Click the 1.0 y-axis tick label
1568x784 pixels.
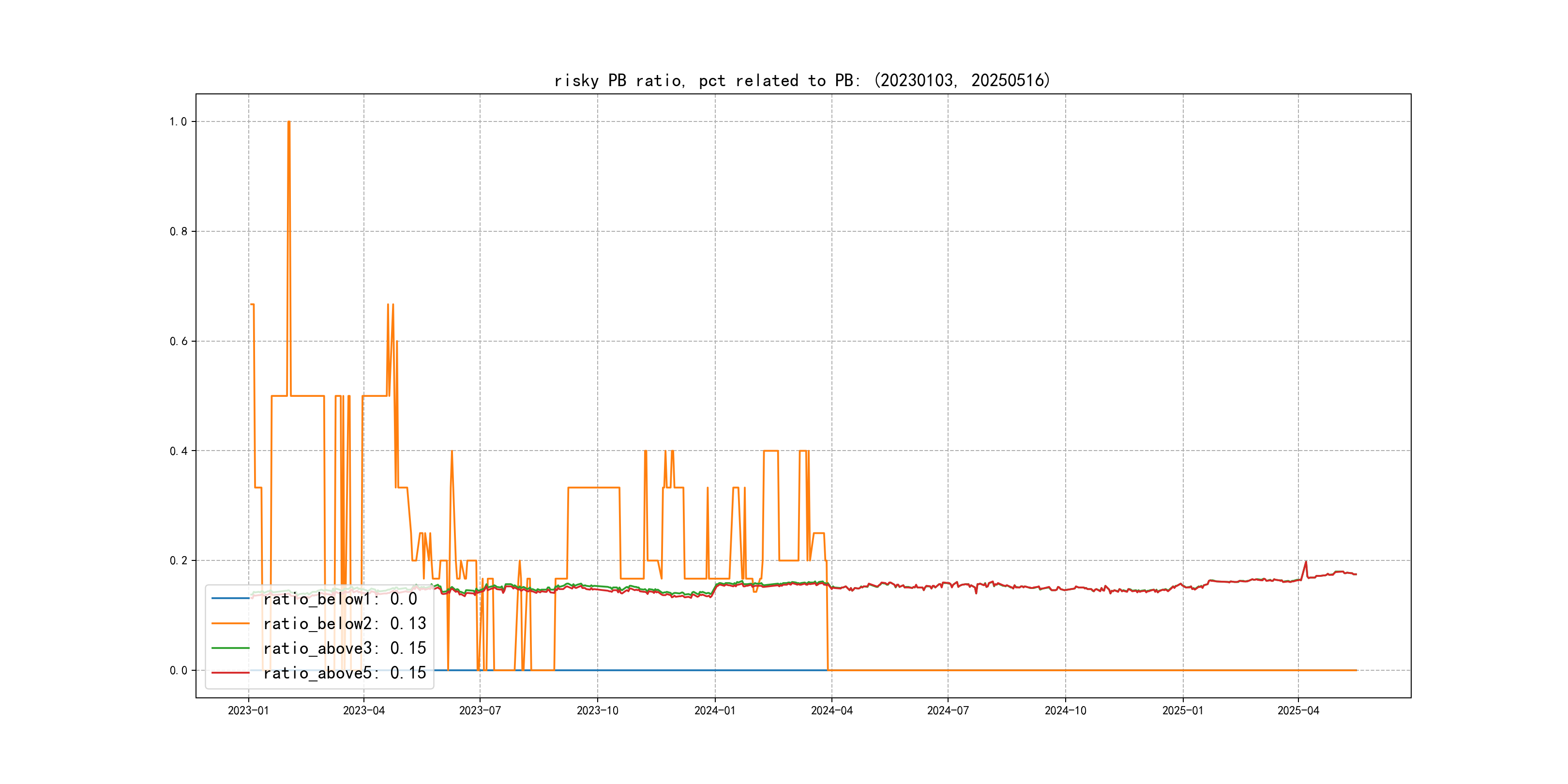point(178,122)
